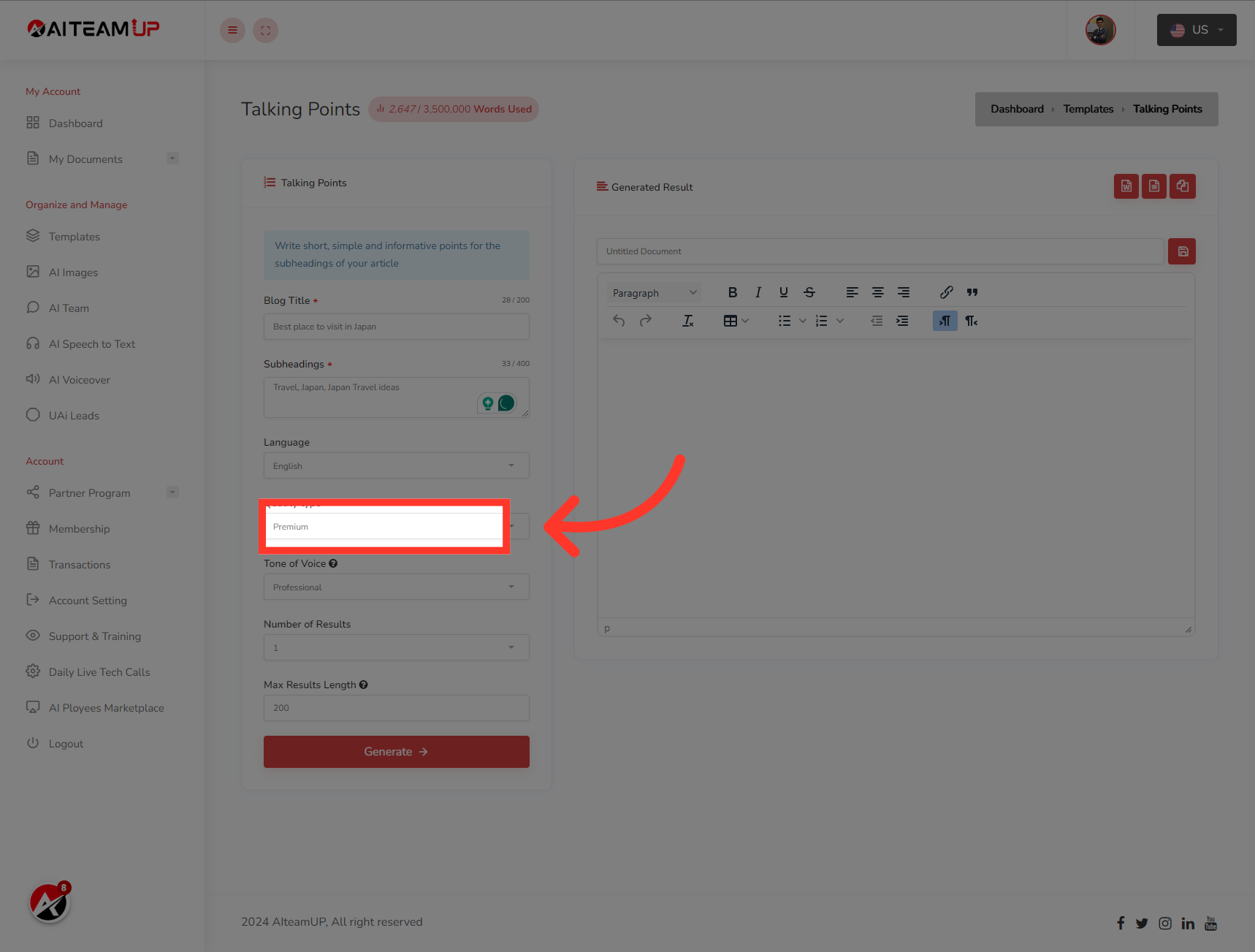Open the Templates breadcrumb item
Screen dimensions: 1255x952
point(1088,108)
